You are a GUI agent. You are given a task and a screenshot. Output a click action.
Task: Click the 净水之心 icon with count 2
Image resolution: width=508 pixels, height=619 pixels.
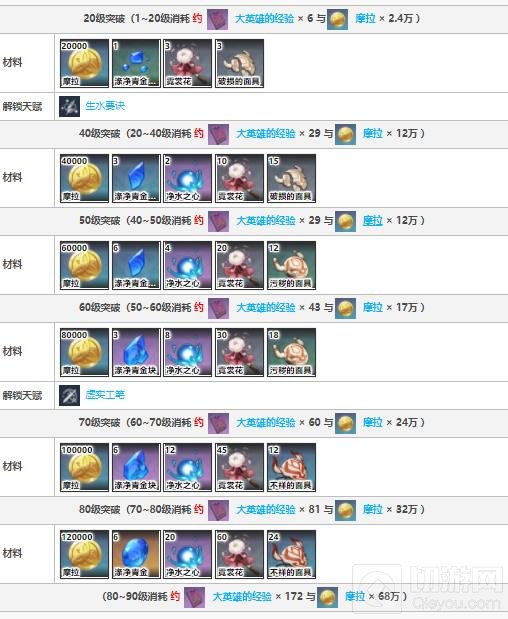pyautogui.click(x=187, y=178)
